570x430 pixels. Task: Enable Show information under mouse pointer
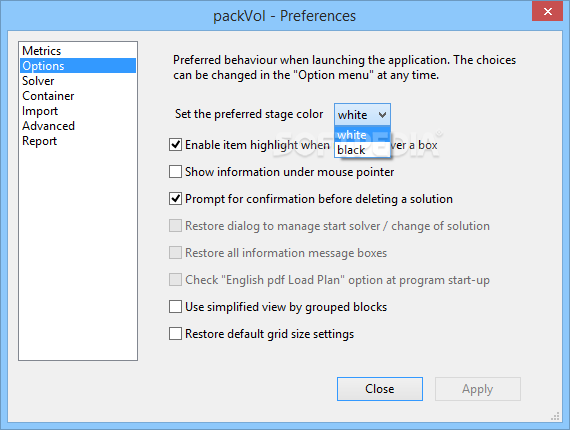175,172
